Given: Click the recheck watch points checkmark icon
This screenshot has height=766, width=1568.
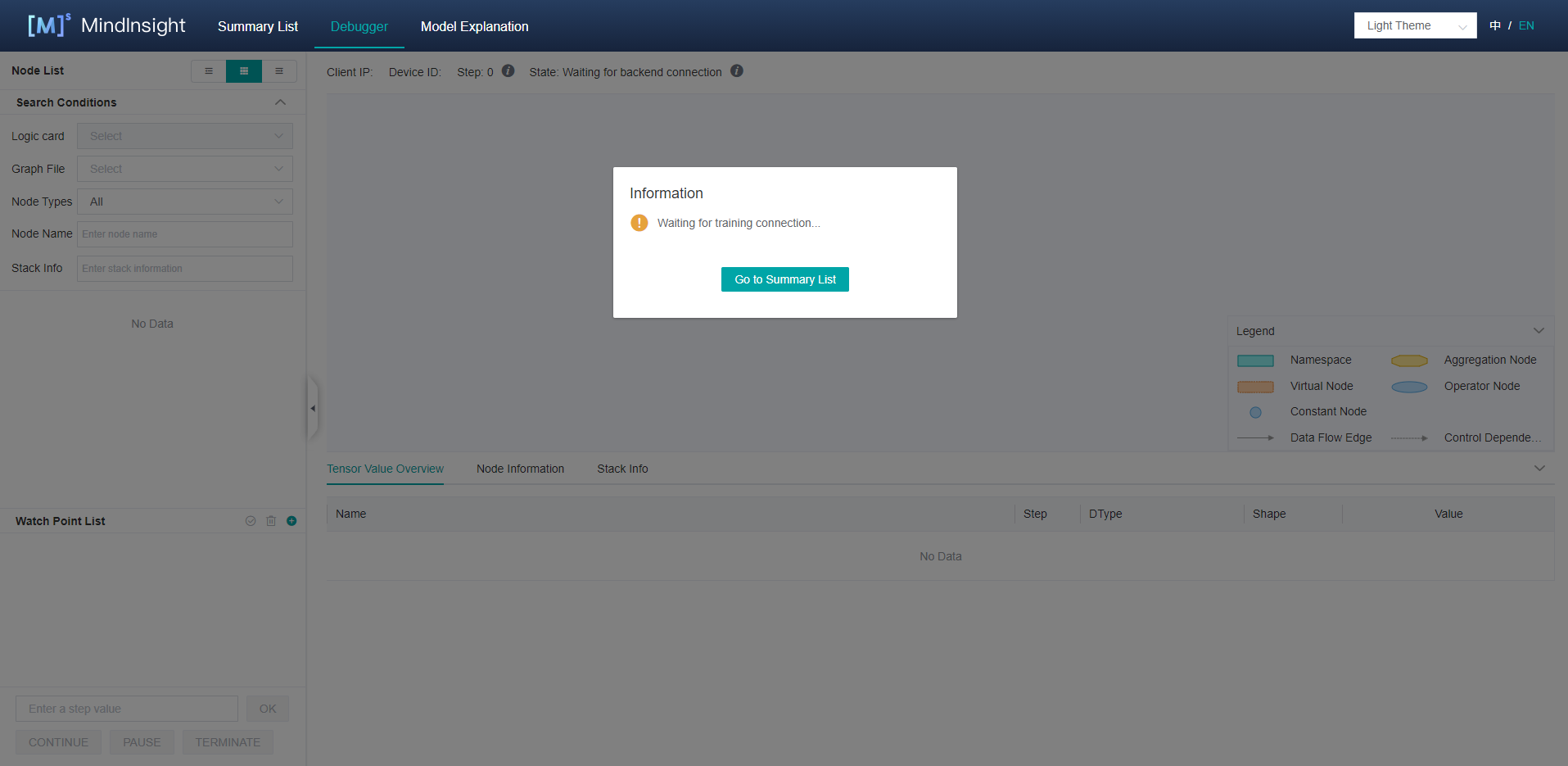Looking at the screenshot, I should pyautogui.click(x=251, y=521).
